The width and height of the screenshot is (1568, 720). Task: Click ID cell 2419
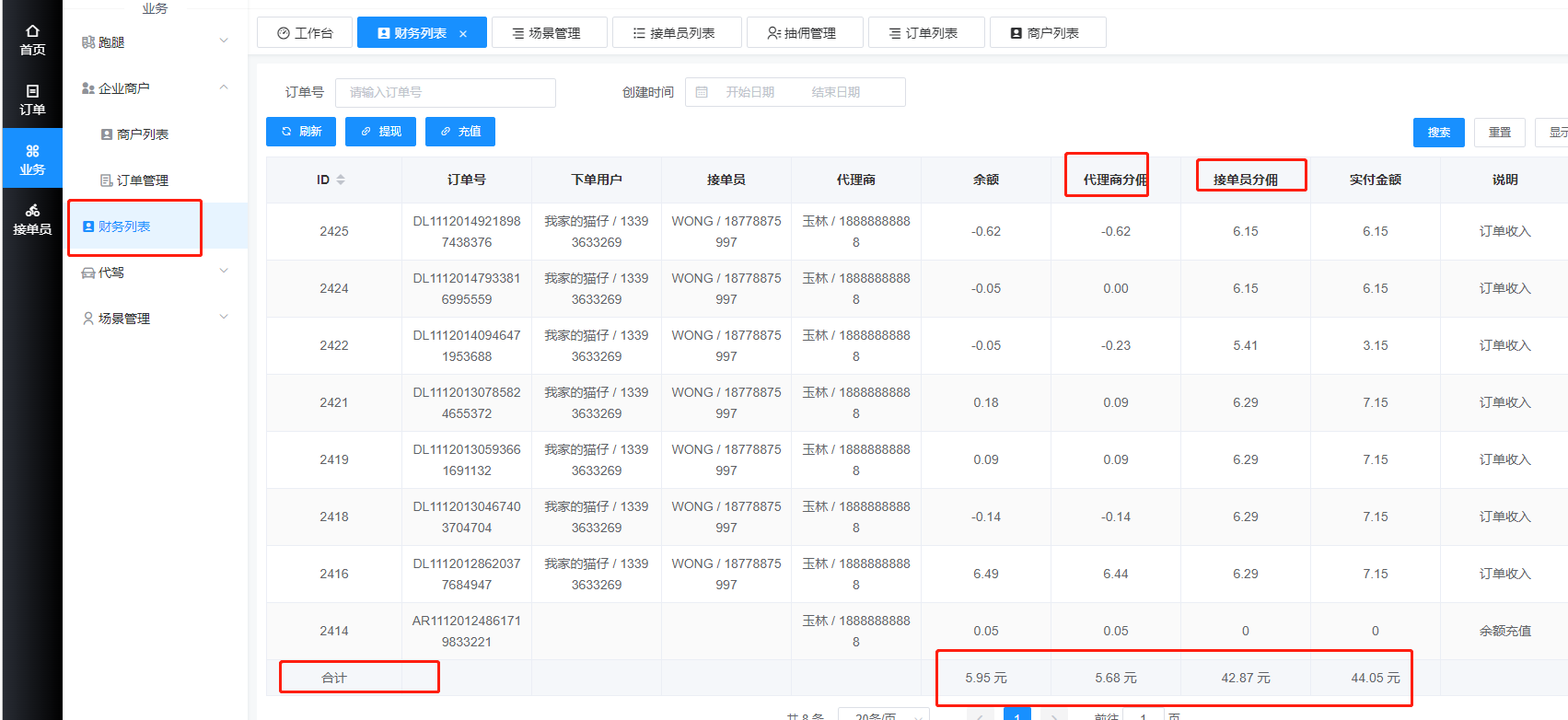[x=334, y=459]
